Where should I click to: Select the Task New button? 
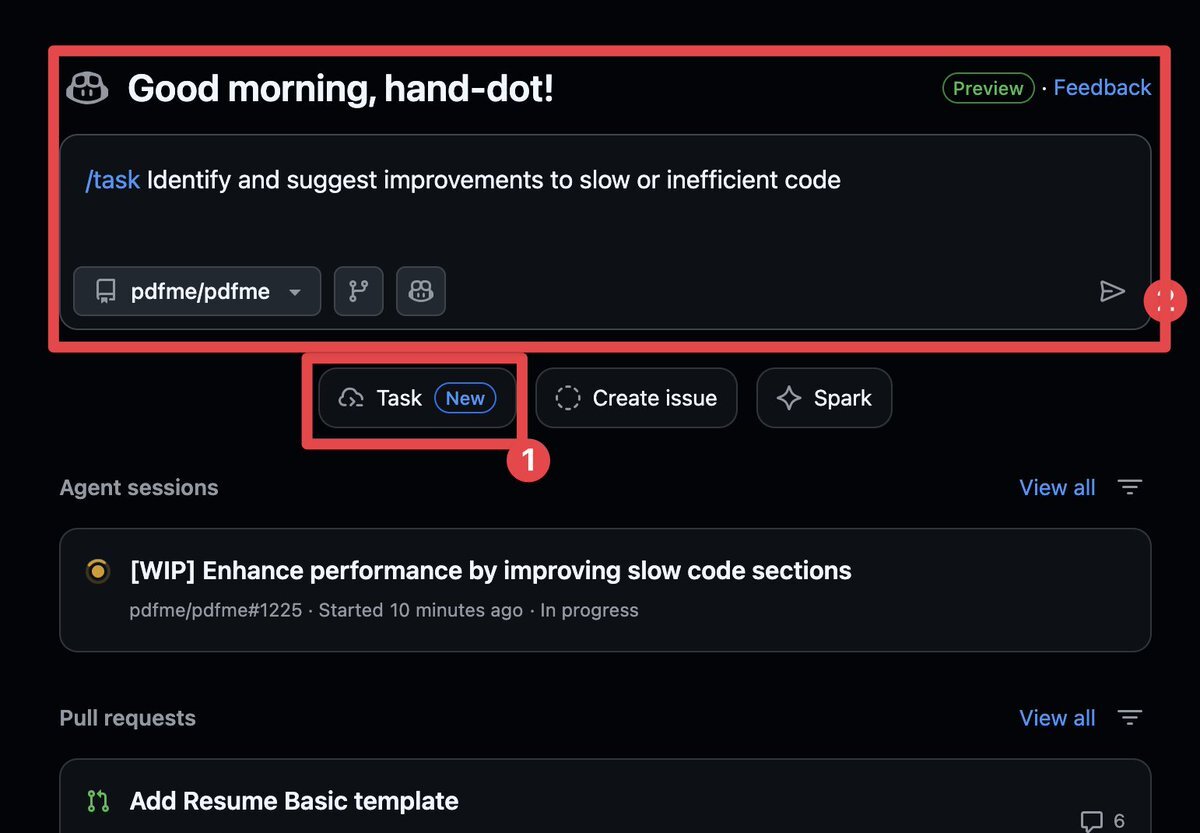coord(418,398)
